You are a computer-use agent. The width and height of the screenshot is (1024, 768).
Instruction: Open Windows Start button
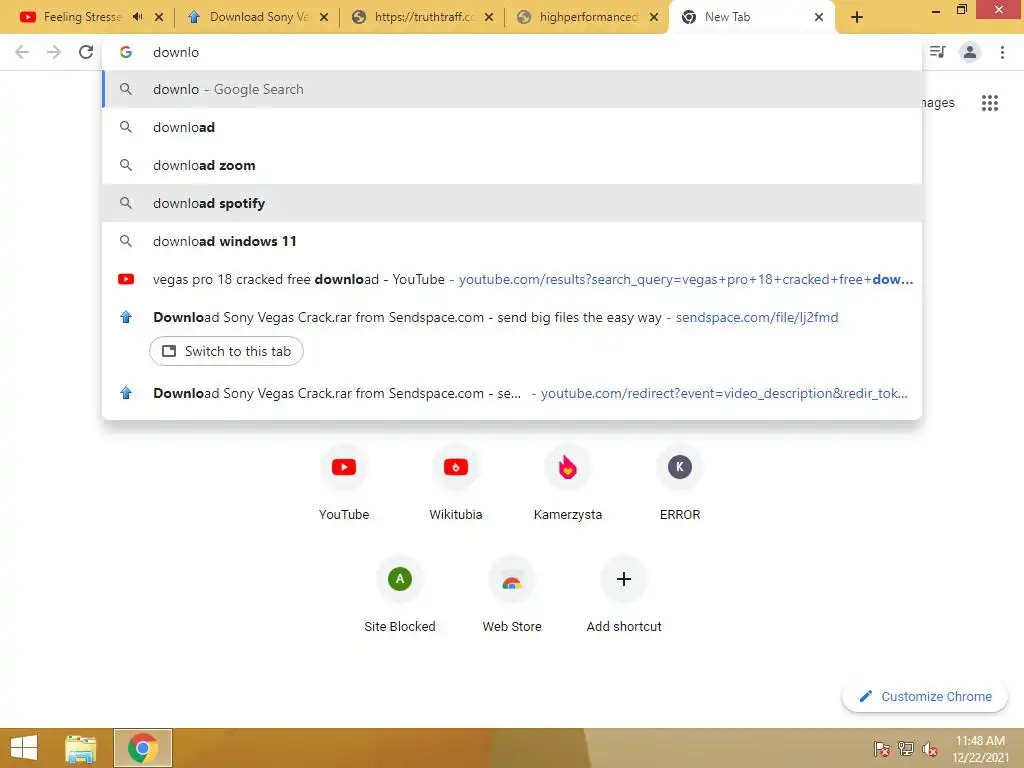24,748
